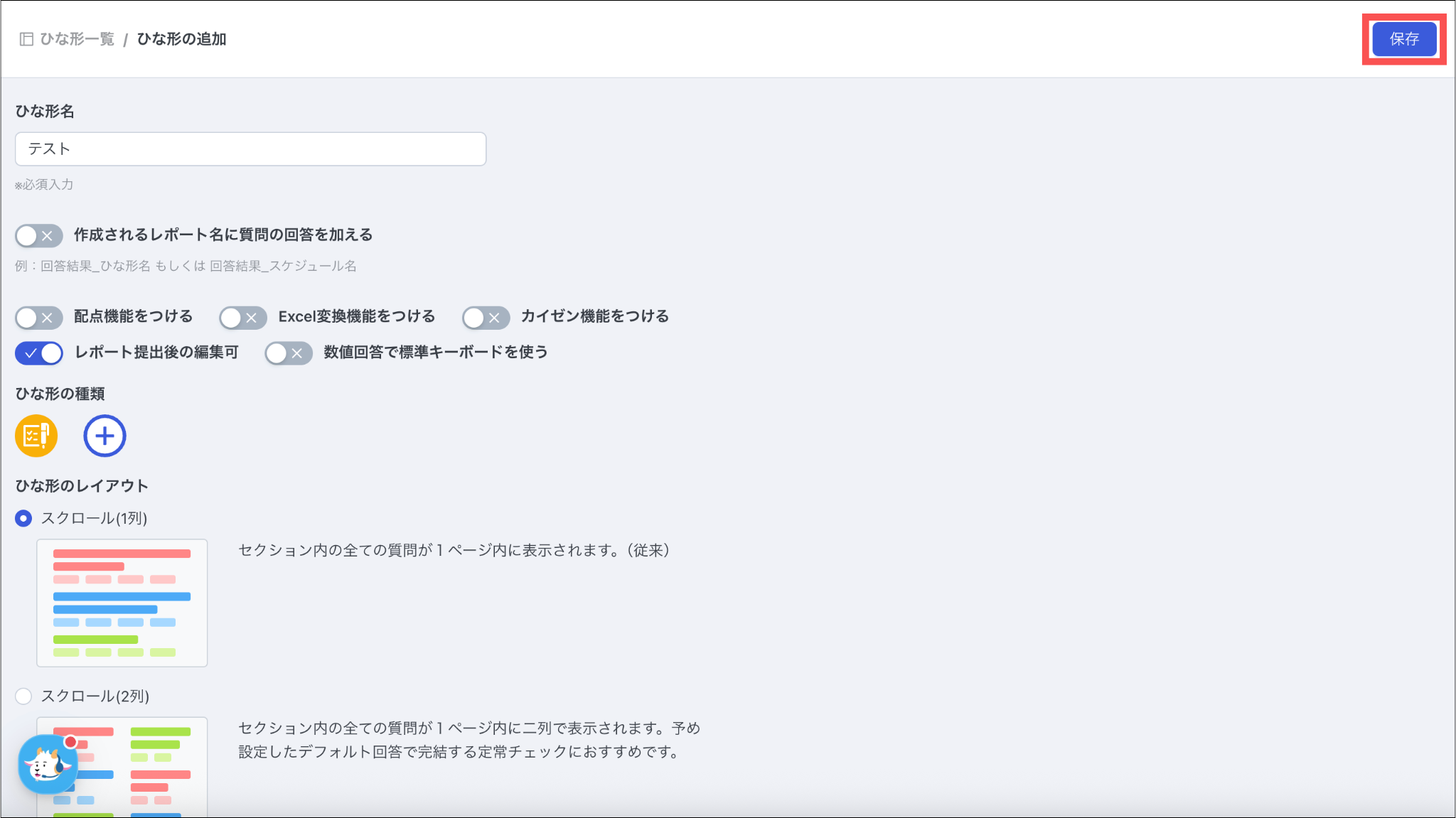Viewport: 1456px width, 818px height.
Task: Toggle 数値回答で標準キーボードを使う switch
Action: coord(289,353)
